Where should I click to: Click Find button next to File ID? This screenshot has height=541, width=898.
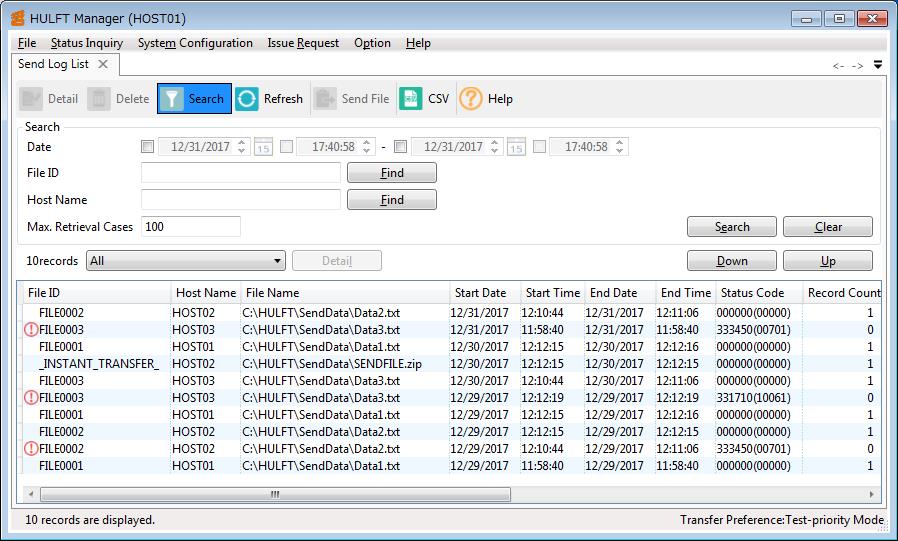pyautogui.click(x=392, y=173)
